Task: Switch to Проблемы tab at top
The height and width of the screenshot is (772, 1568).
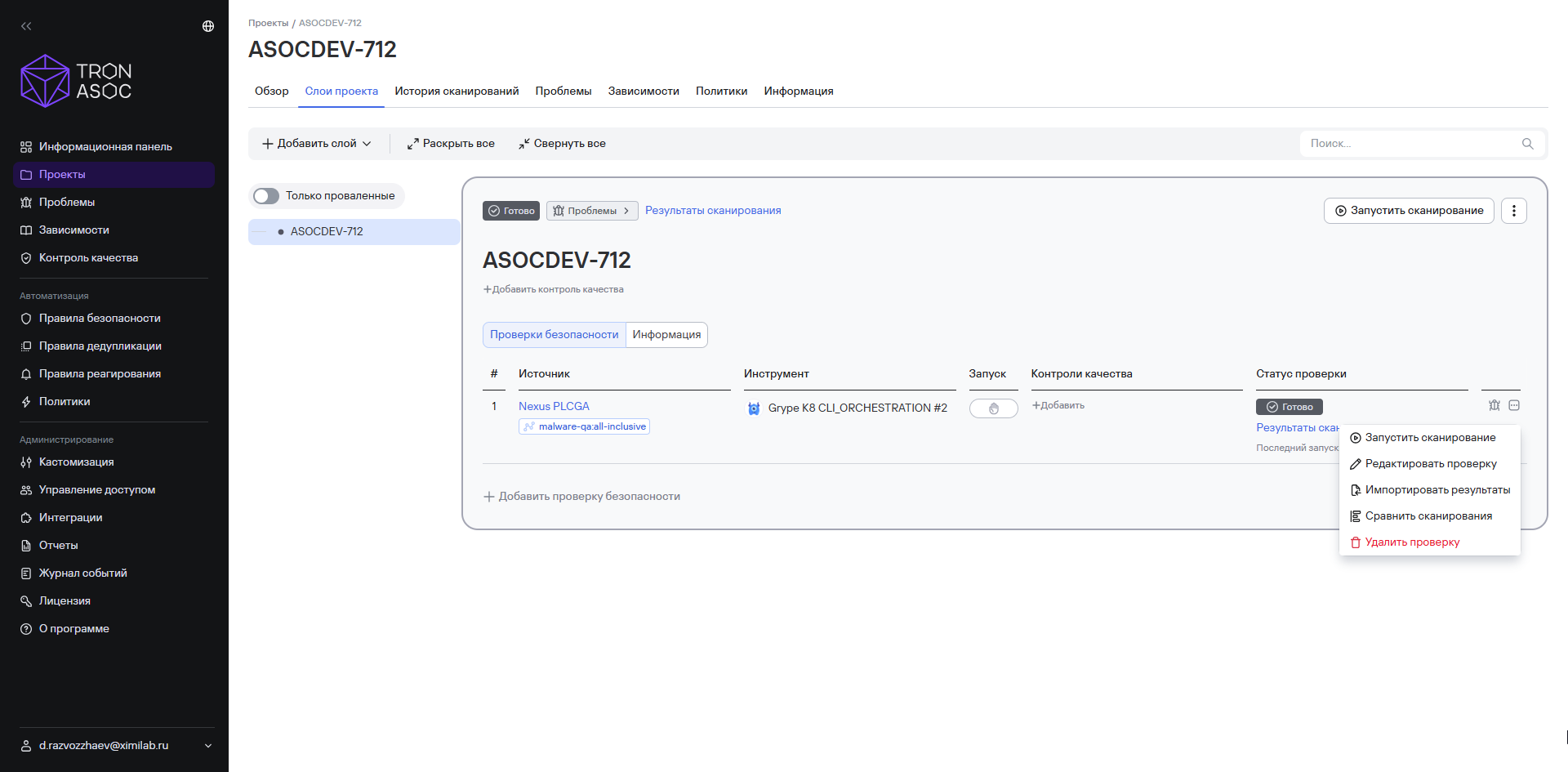Action: [563, 91]
